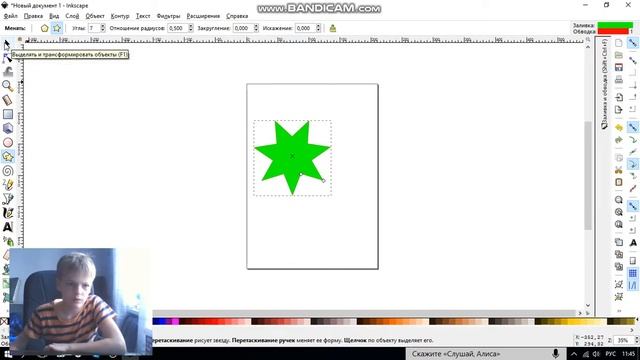Screen dimensions: 640x360
Task: Click the Duplicate object icon
Action: coord(619,242)
